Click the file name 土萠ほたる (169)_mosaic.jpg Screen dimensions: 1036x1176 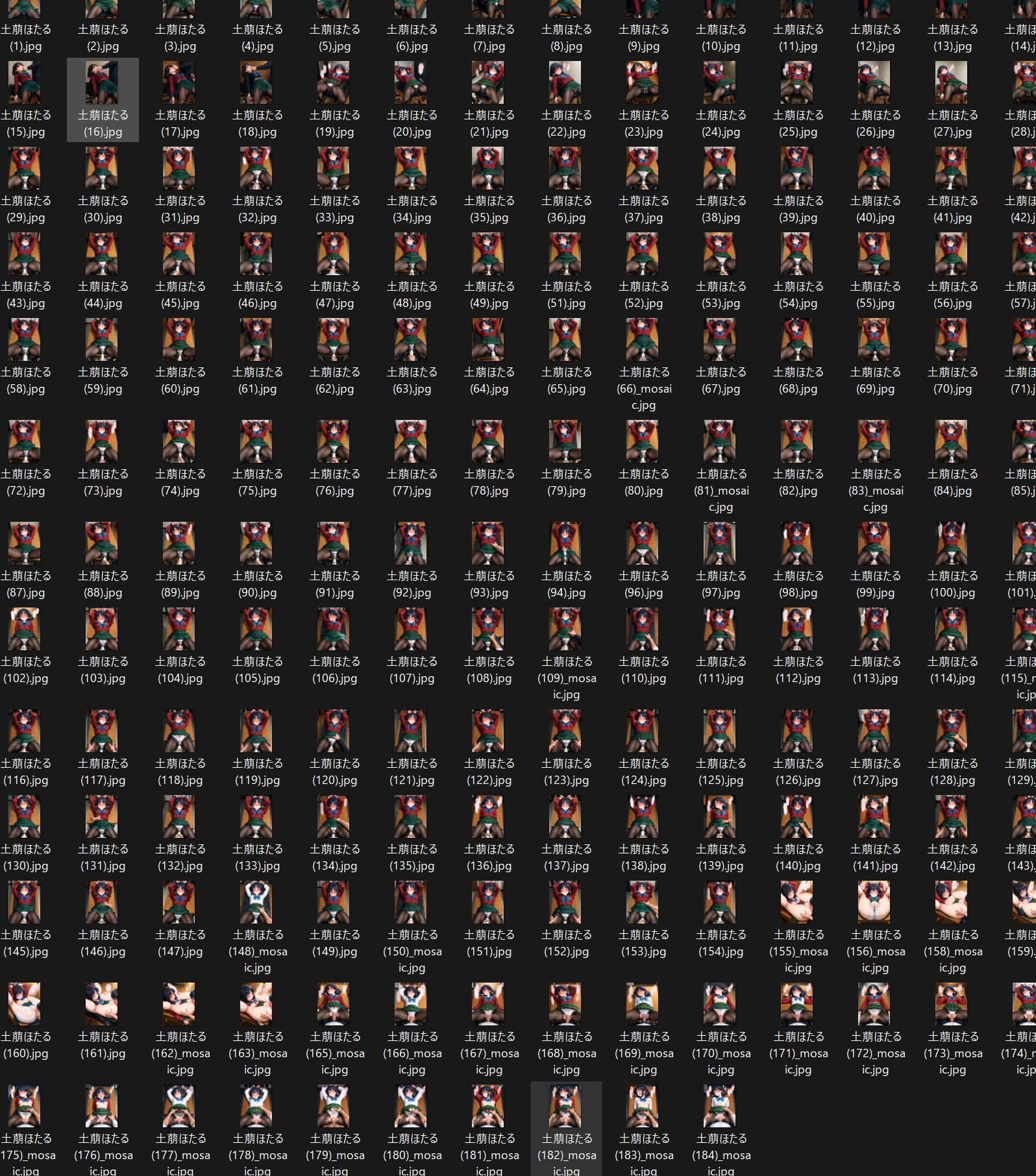pyautogui.click(x=643, y=1053)
